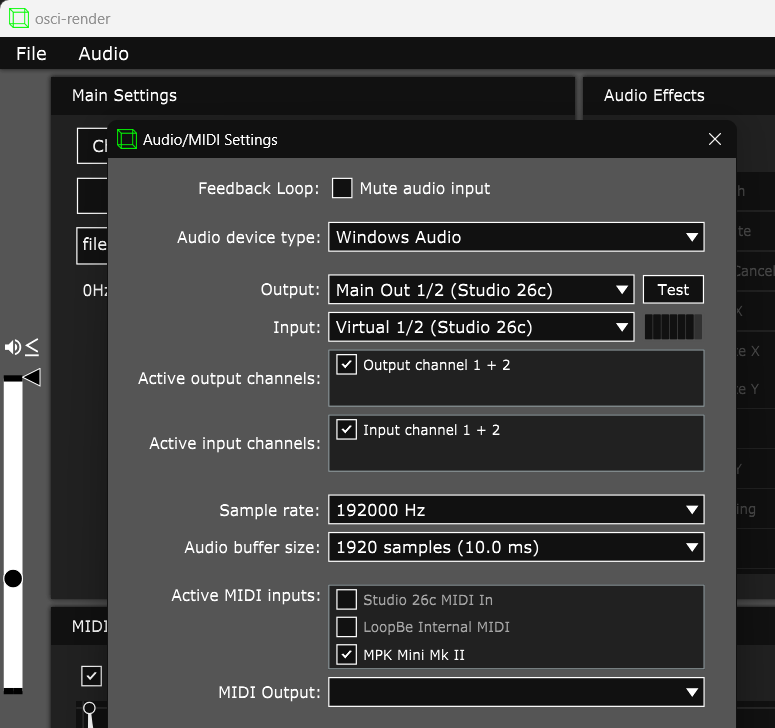Open the Audio buffer size dropdown
This screenshot has height=728, width=775.
[x=516, y=547]
